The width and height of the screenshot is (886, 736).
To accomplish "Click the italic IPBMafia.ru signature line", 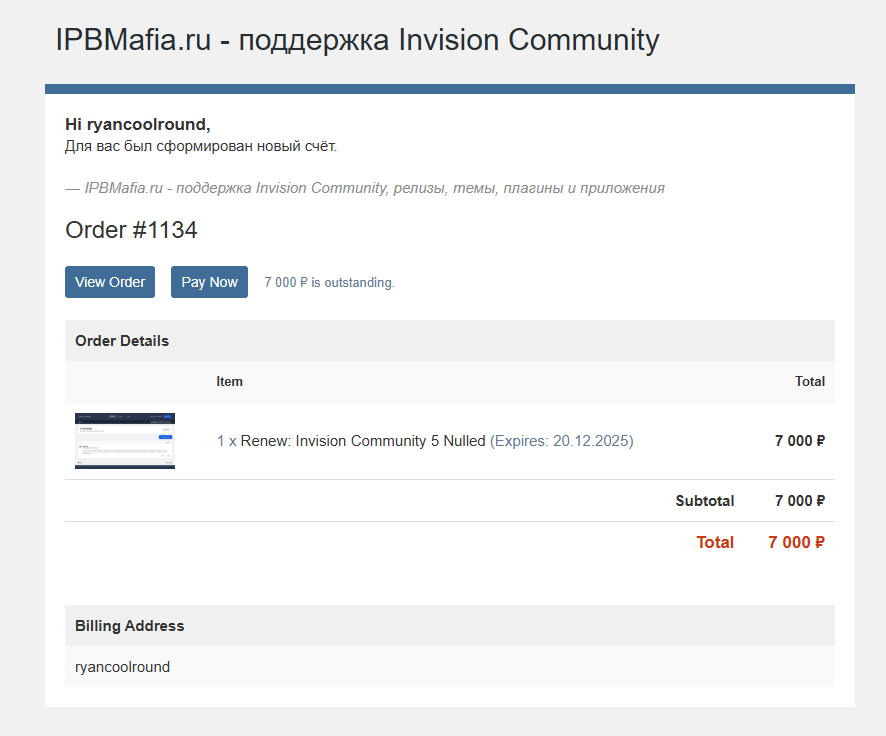I will tap(365, 188).
